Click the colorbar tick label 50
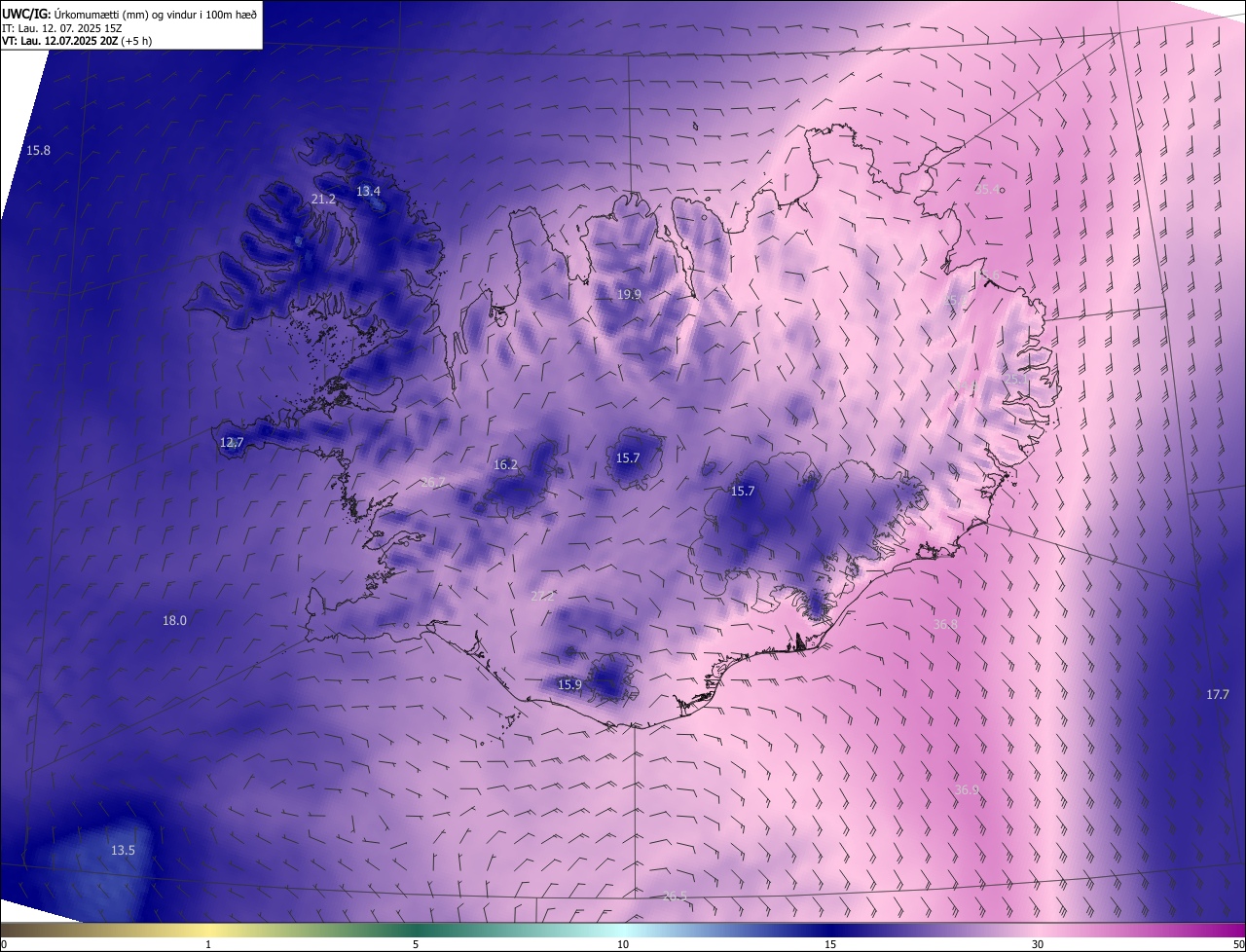 [1238, 944]
